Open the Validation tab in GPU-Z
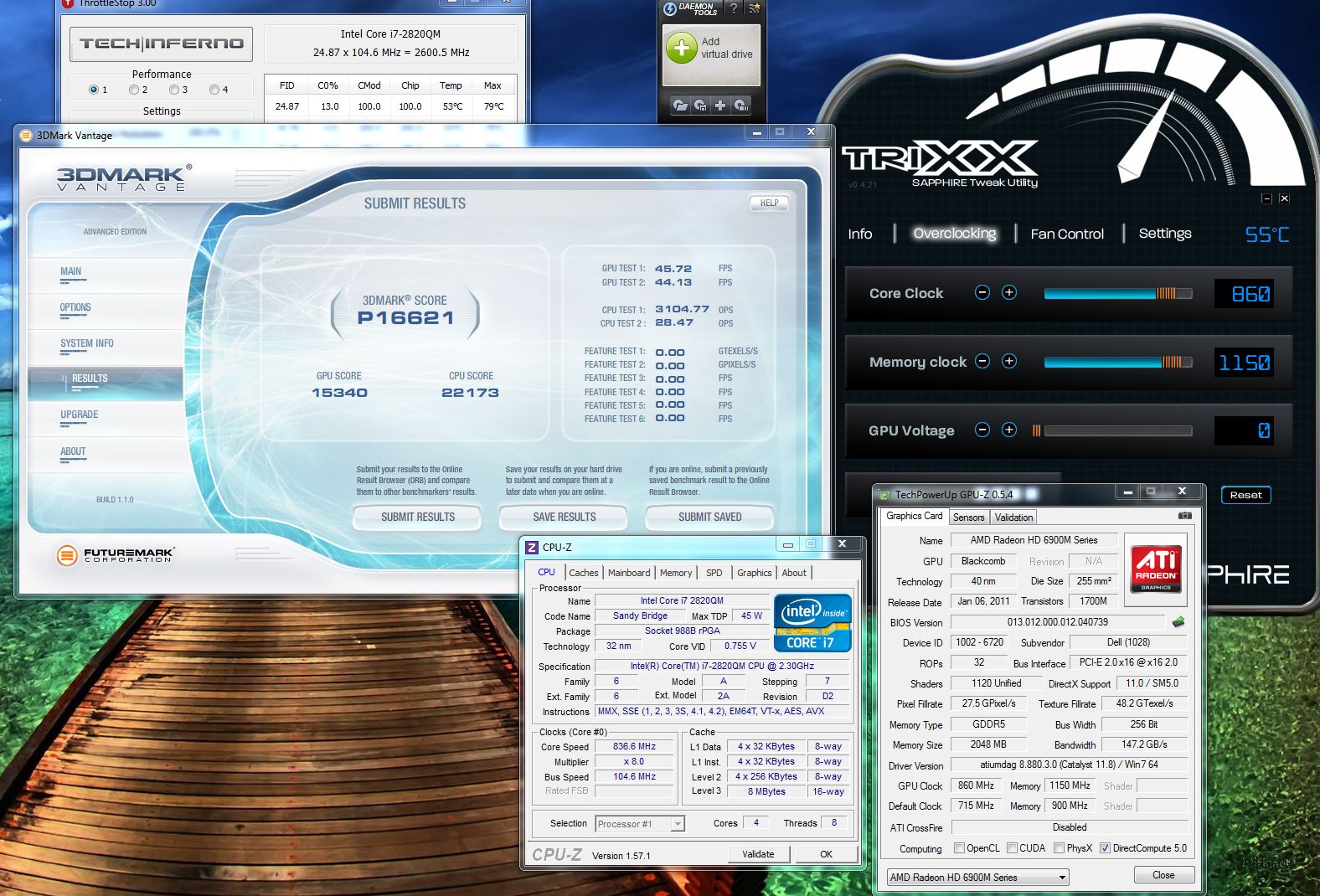The image size is (1320, 896). tap(1014, 518)
